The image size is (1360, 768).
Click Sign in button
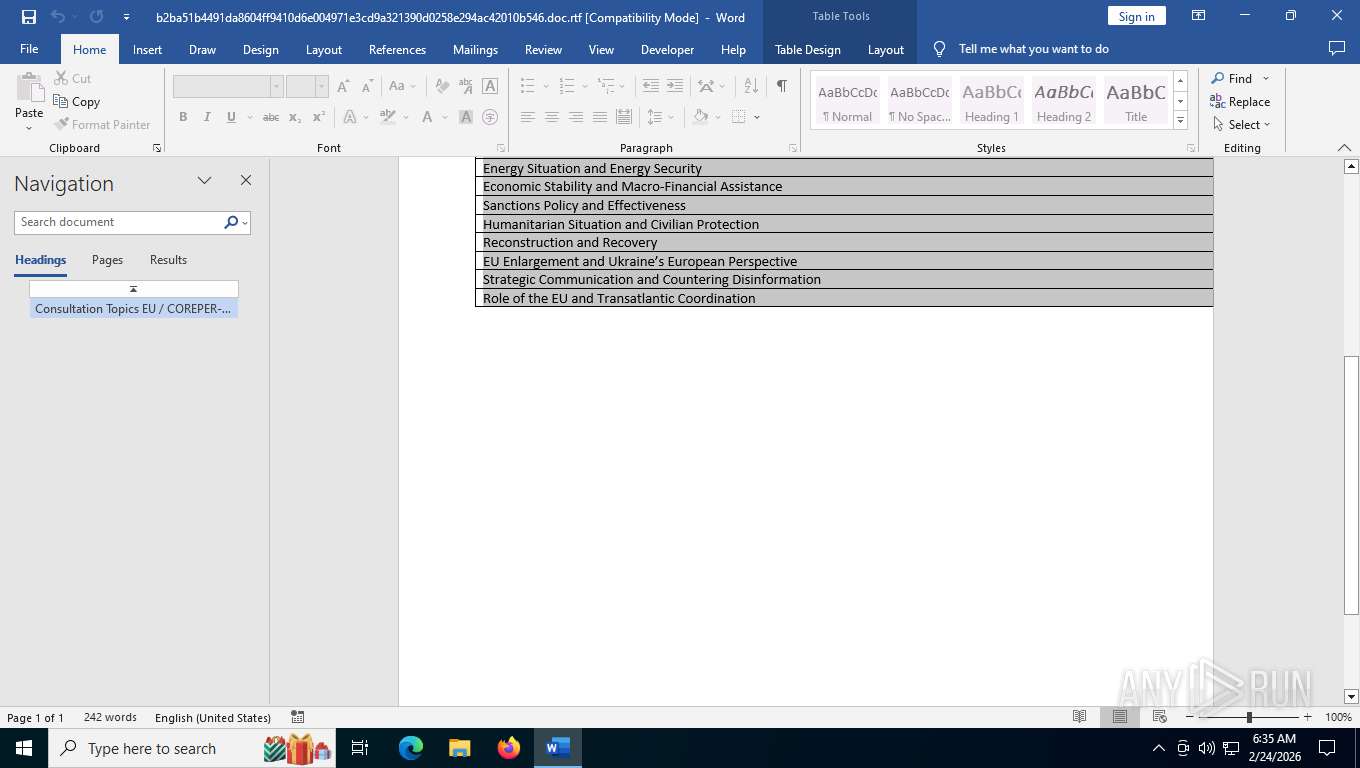pos(1136,16)
